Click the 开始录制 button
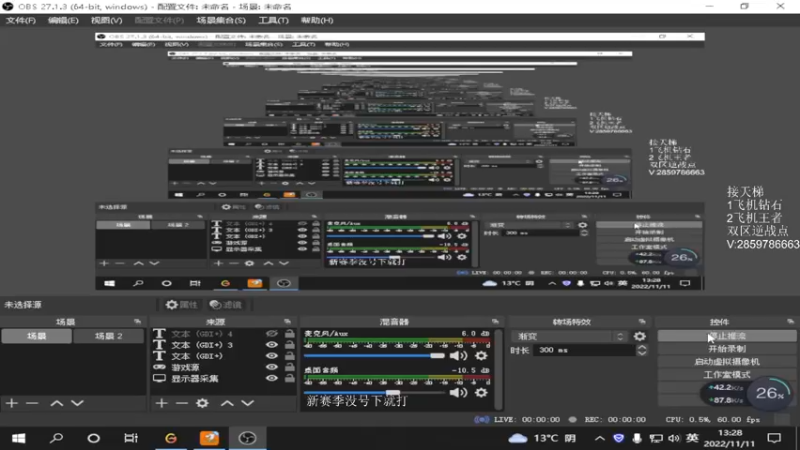The height and width of the screenshot is (450, 800). click(x=727, y=349)
